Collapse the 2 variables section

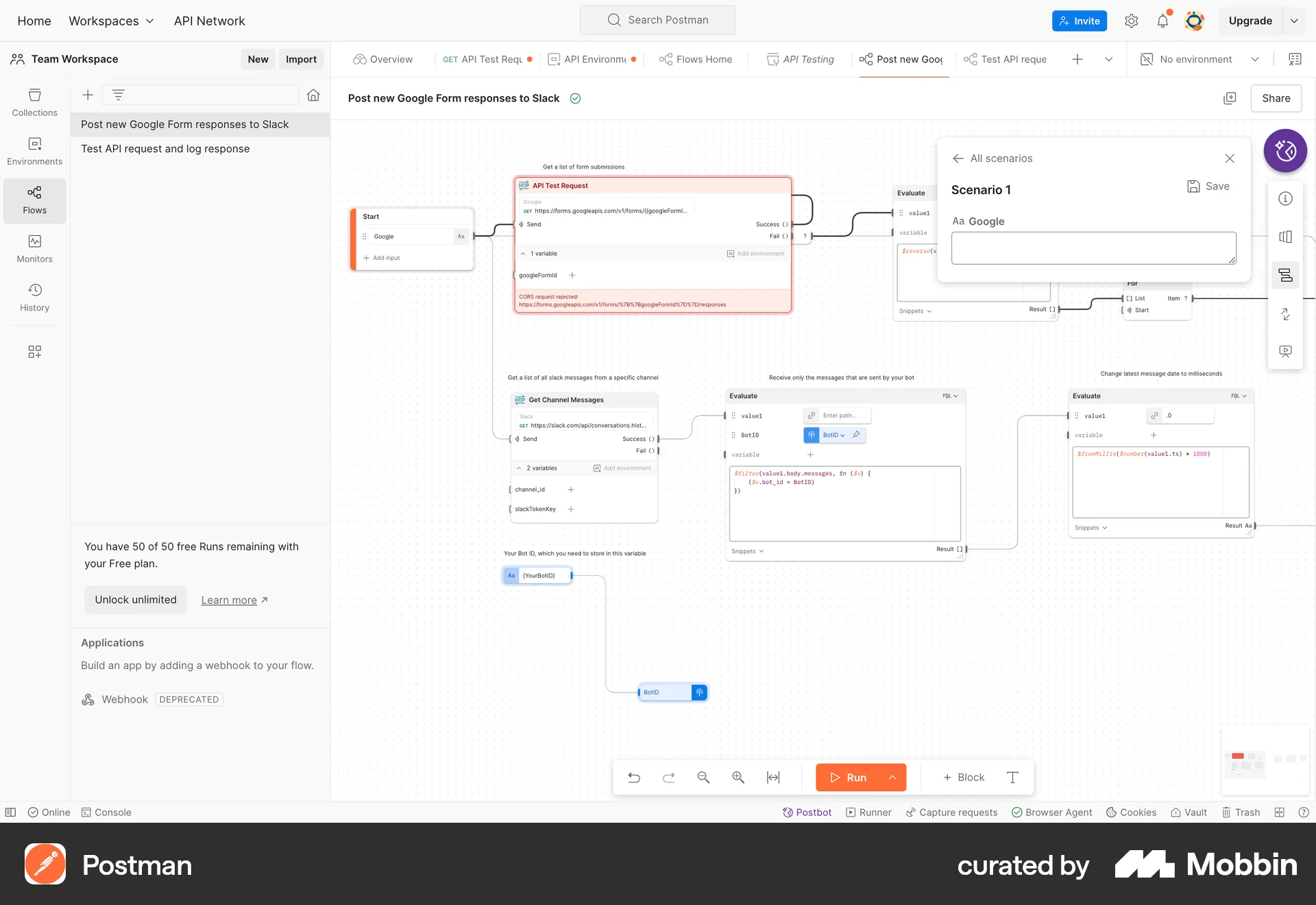(519, 468)
